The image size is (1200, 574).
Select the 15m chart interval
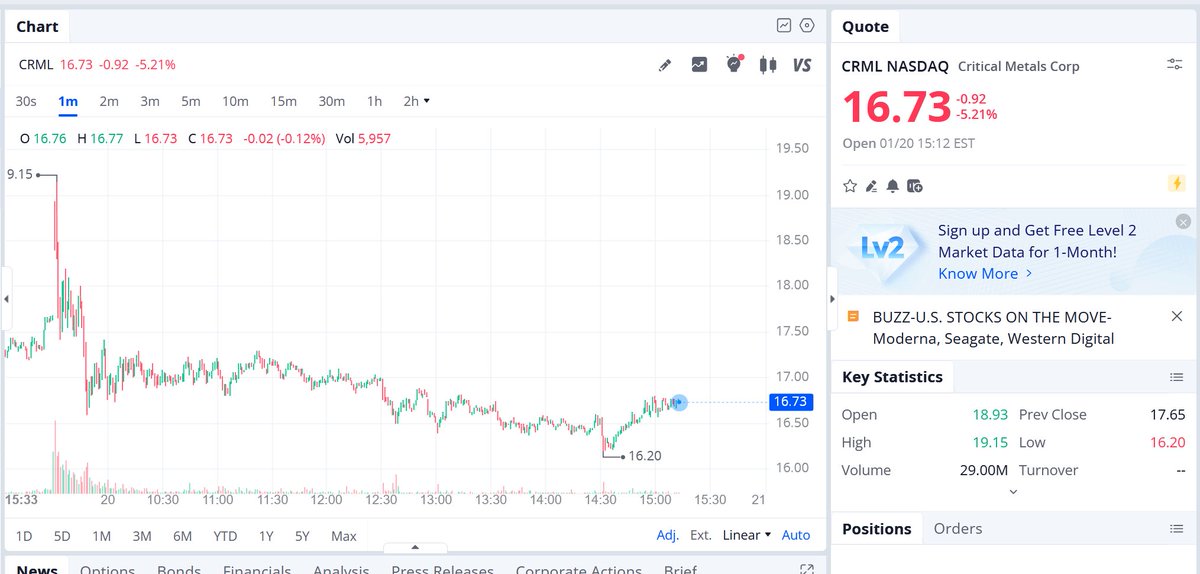(284, 101)
